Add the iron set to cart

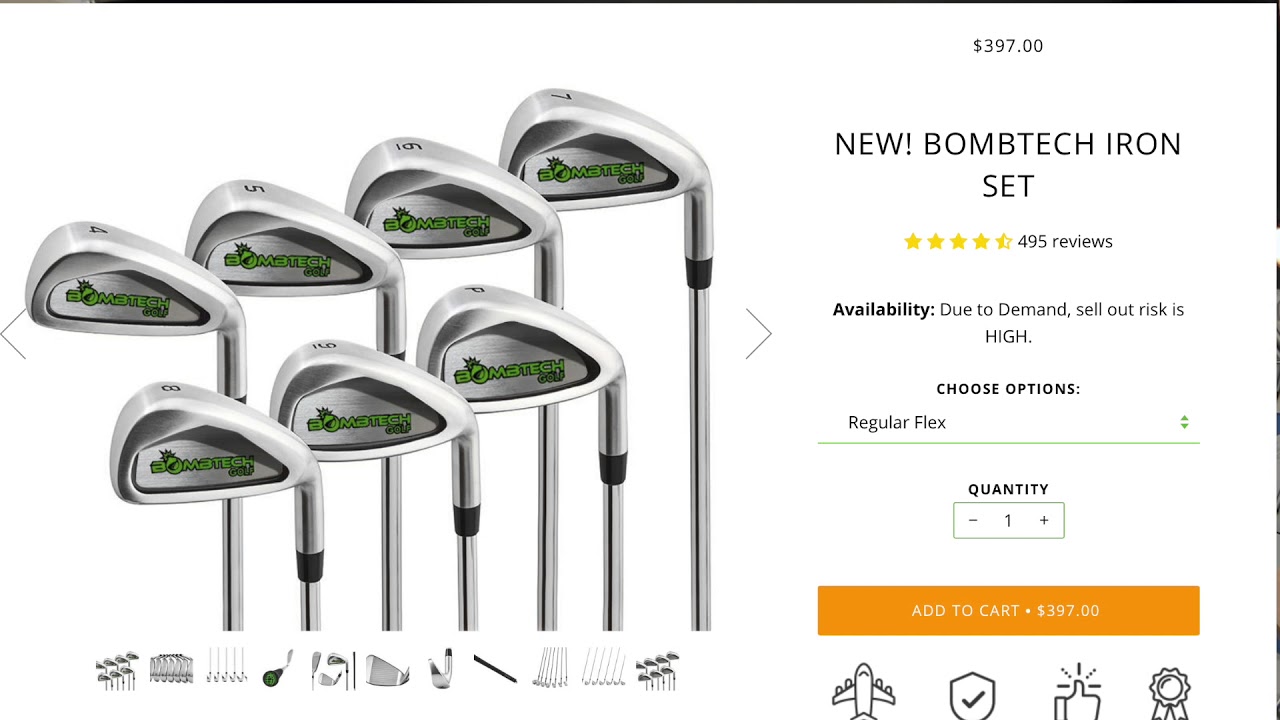coord(1008,610)
